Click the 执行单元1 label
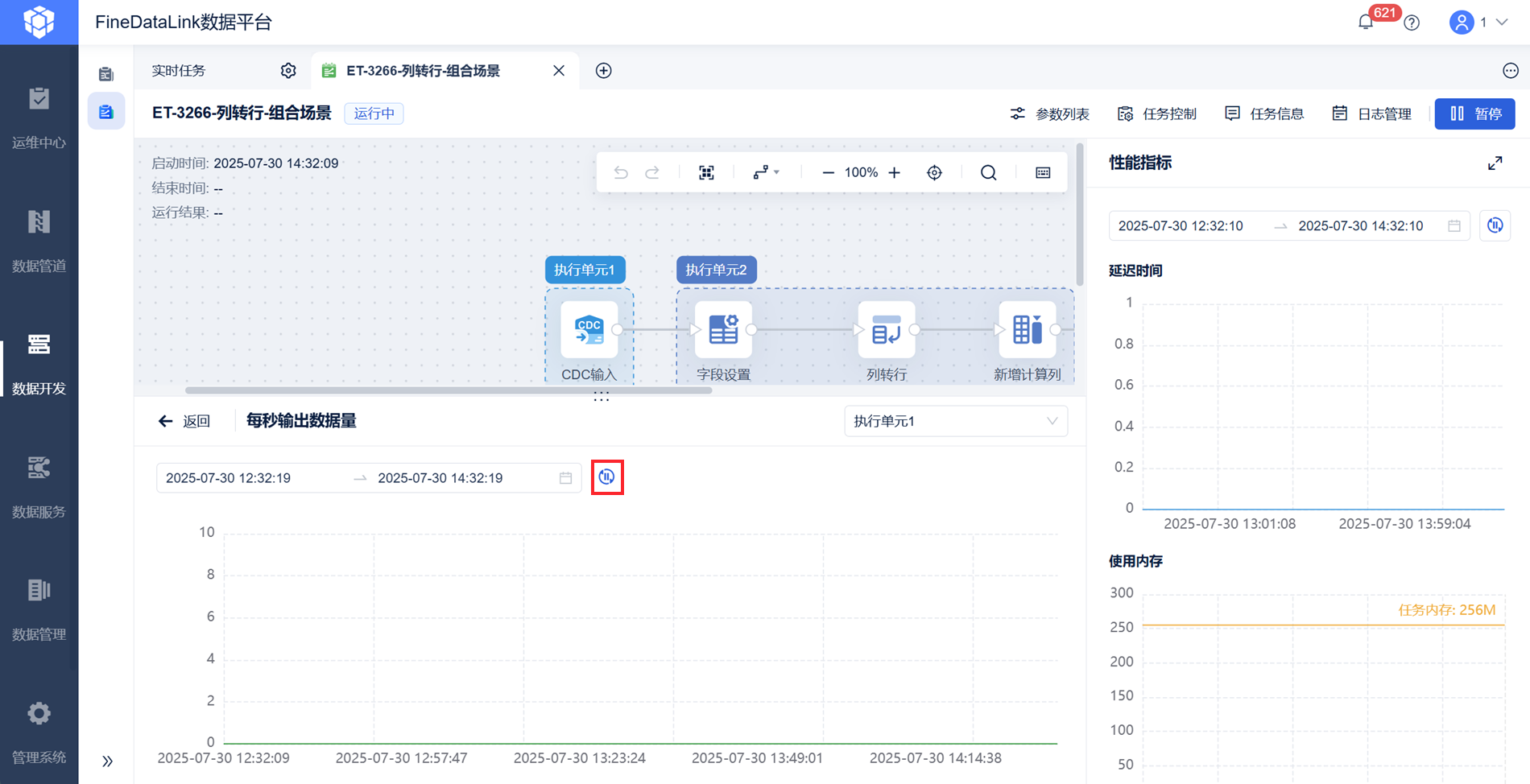 pyautogui.click(x=585, y=270)
